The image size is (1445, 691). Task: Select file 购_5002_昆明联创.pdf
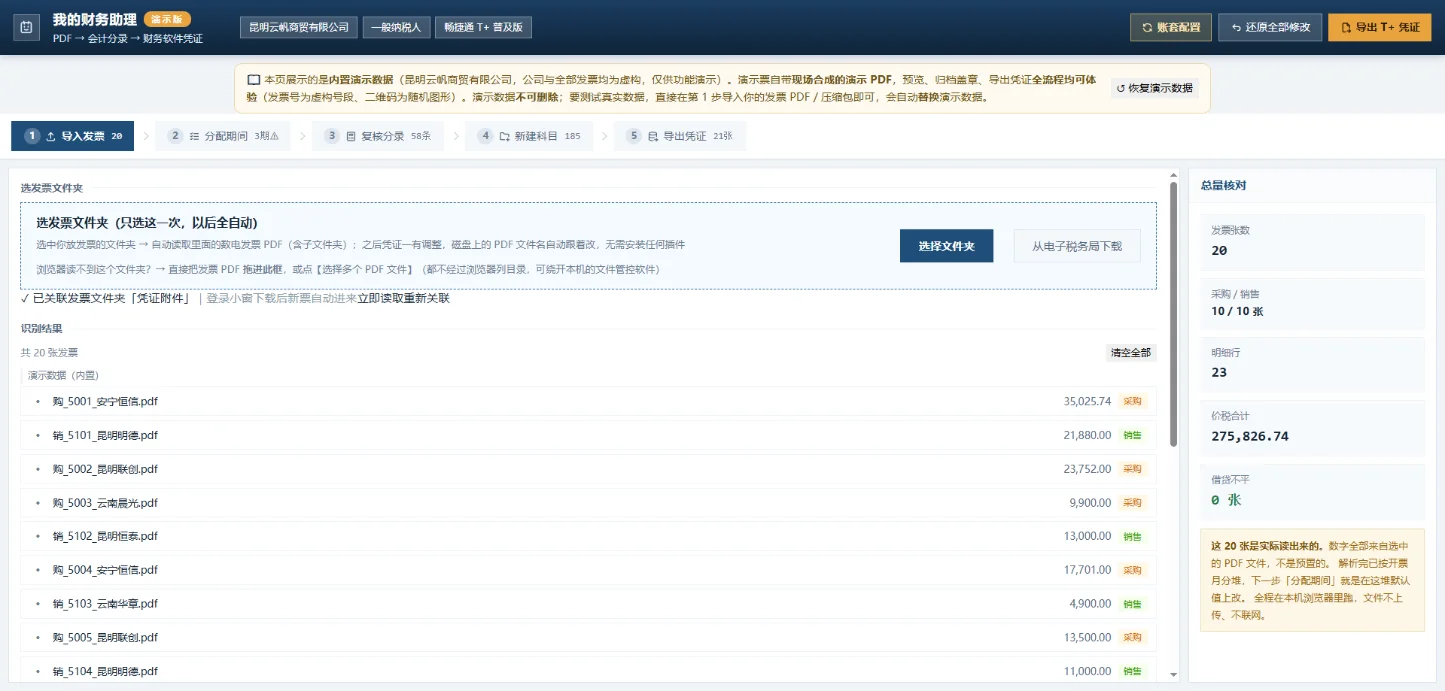(105, 469)
